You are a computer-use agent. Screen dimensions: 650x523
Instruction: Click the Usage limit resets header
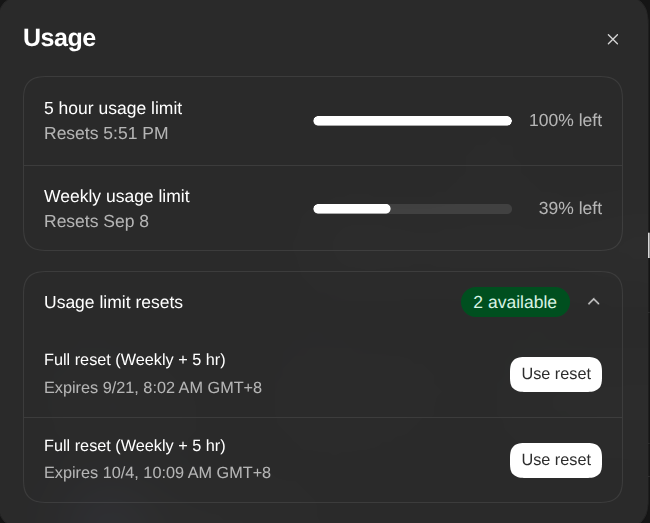click(113, 302)
